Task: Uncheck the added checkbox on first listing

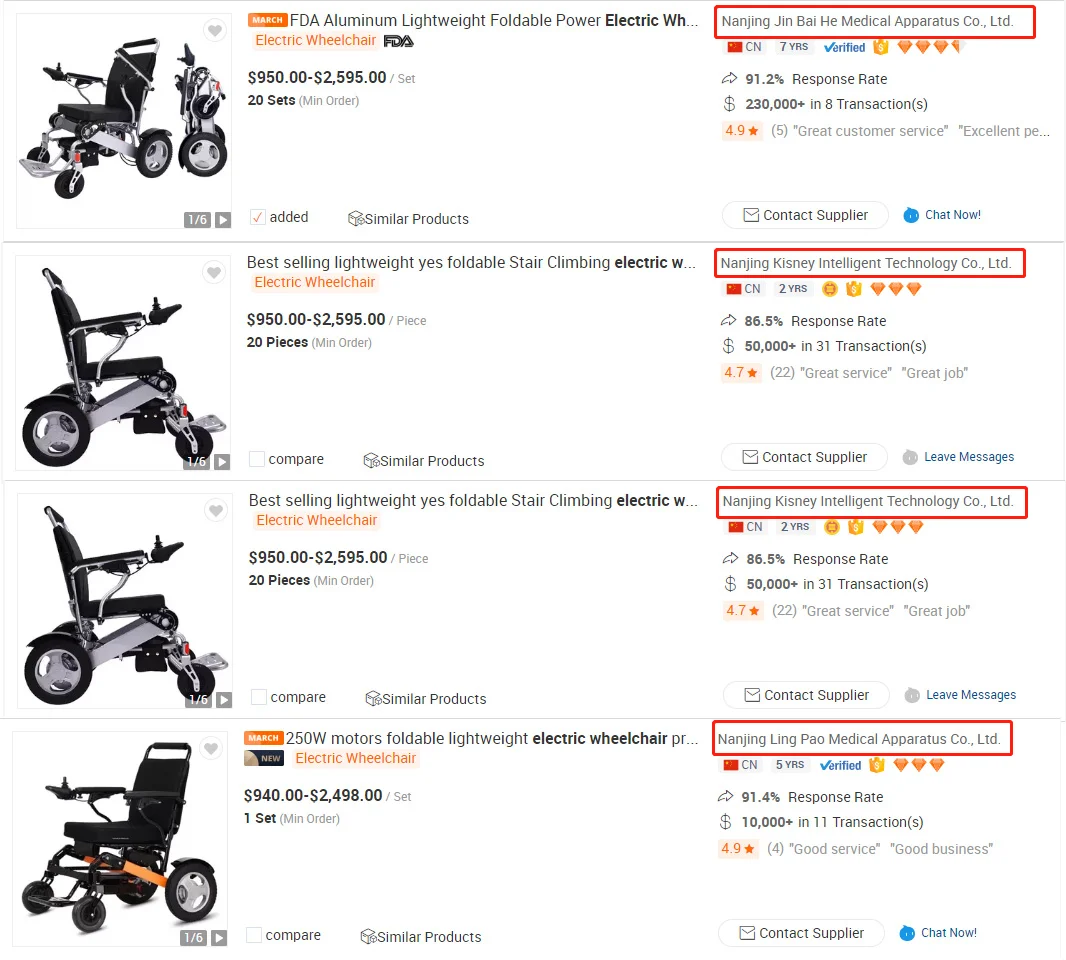Action: coord(258,217)
